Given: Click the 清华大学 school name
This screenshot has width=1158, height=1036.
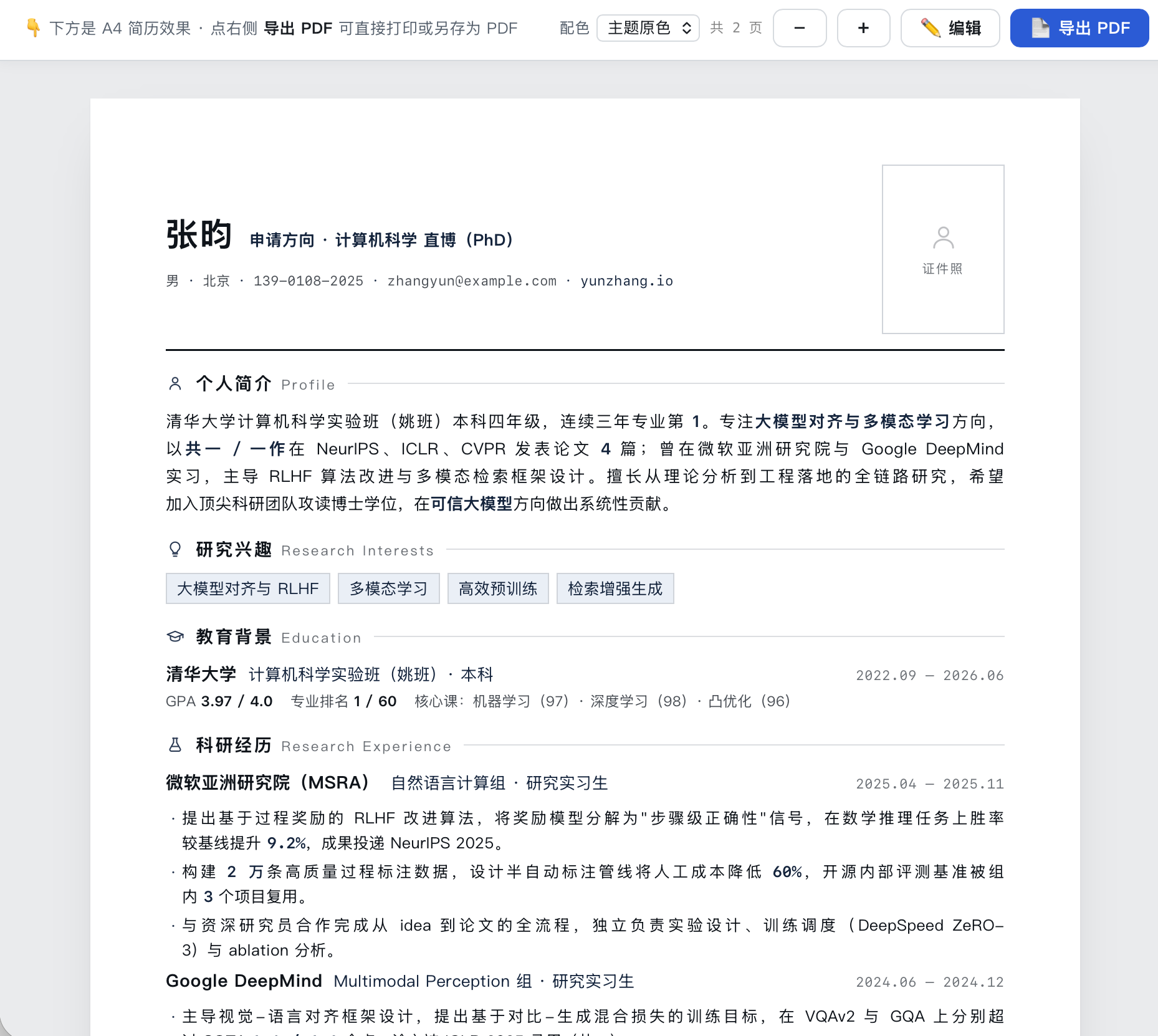Looking at the screenshot, I should pyautogui.click(x=201, y=674).
